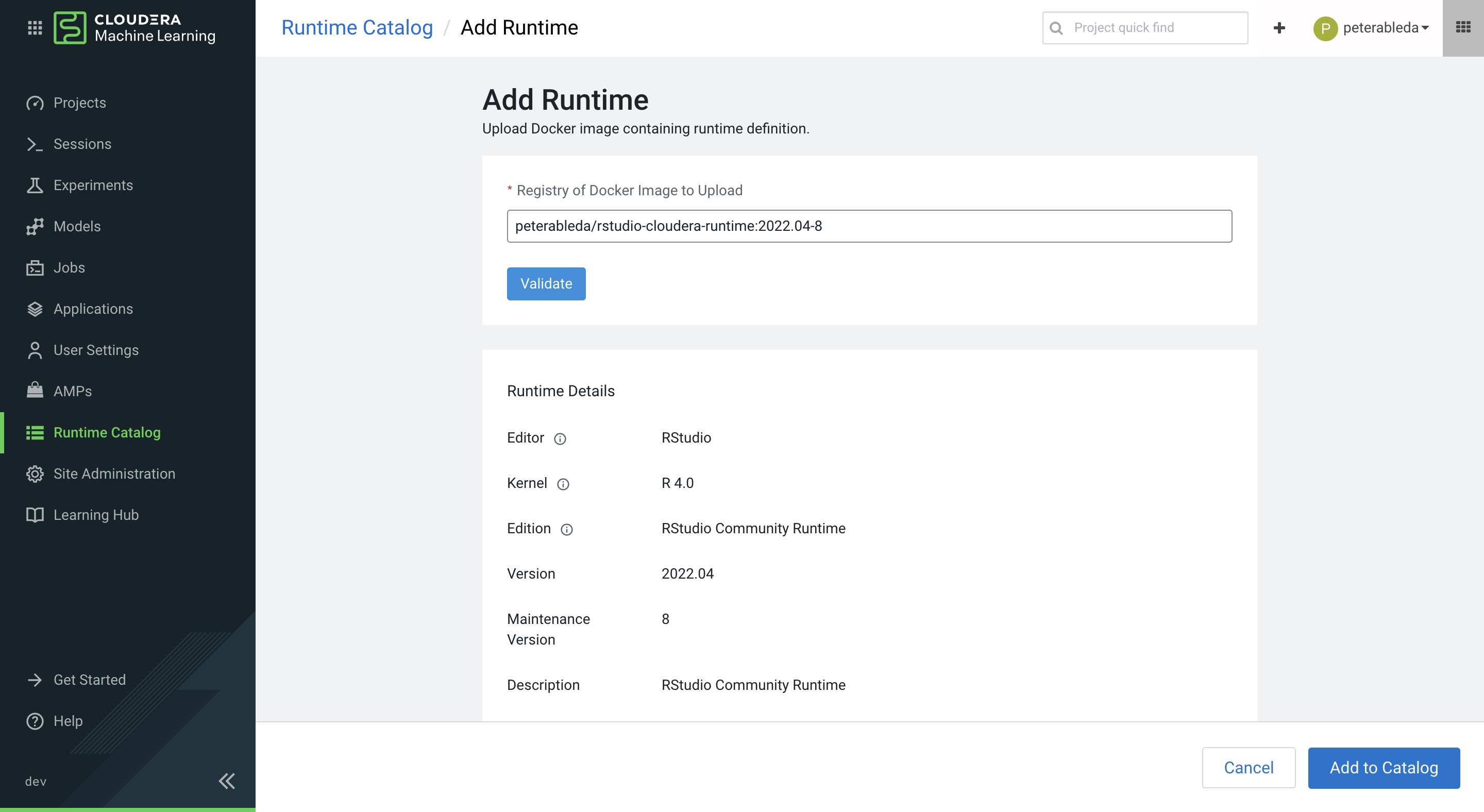Click the Validate button
The height and width of the screenshot is (812, 1484).
point(546,283)
